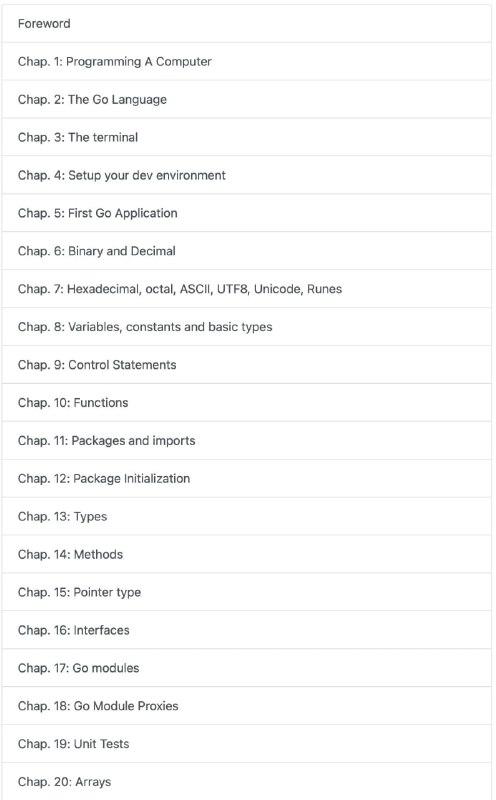496x800 pixels.
Task: Go to Chap. 3: The terminal
Action: point(246,137)
